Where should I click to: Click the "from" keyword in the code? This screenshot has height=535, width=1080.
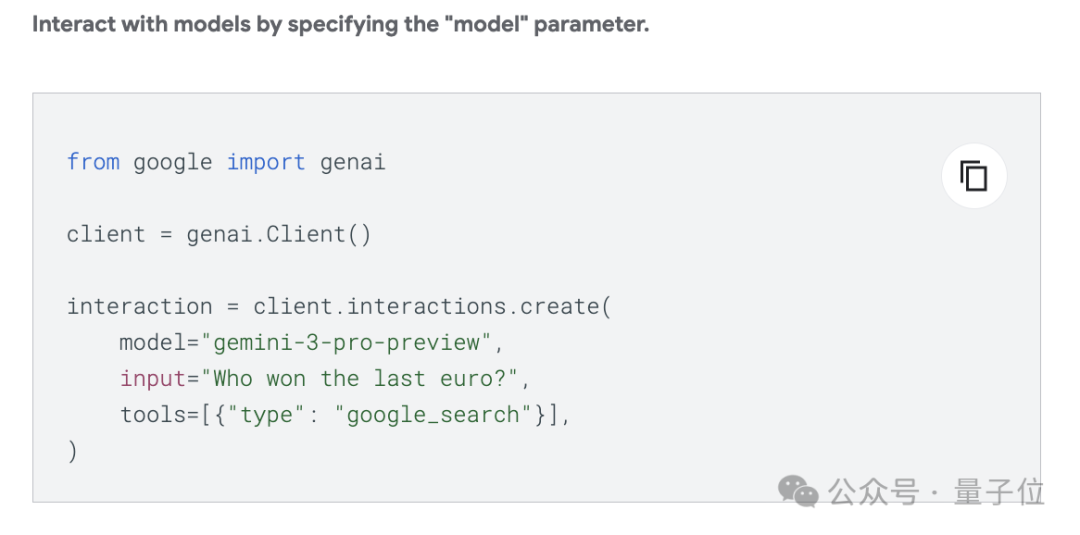point(93,162)
